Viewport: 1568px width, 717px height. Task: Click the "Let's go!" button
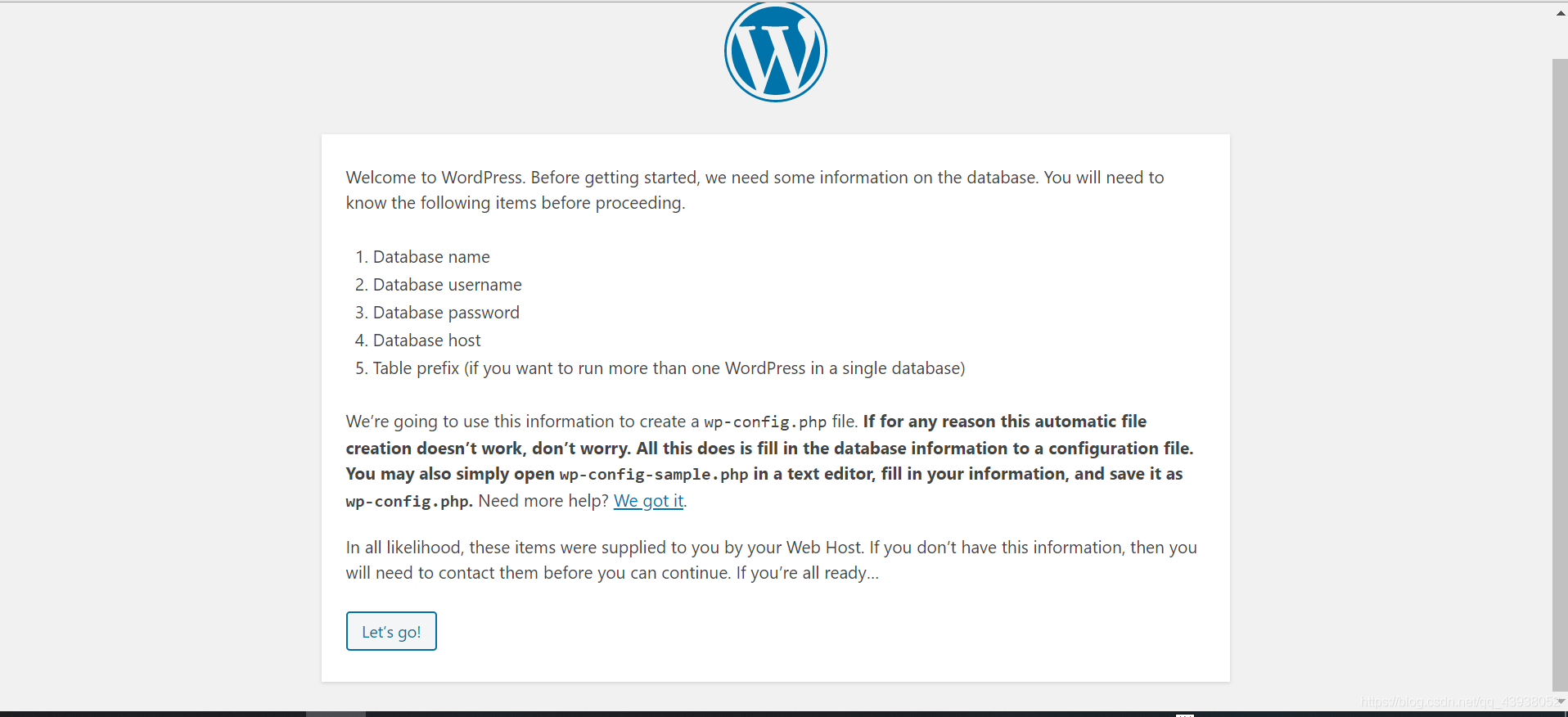point(391,631)
